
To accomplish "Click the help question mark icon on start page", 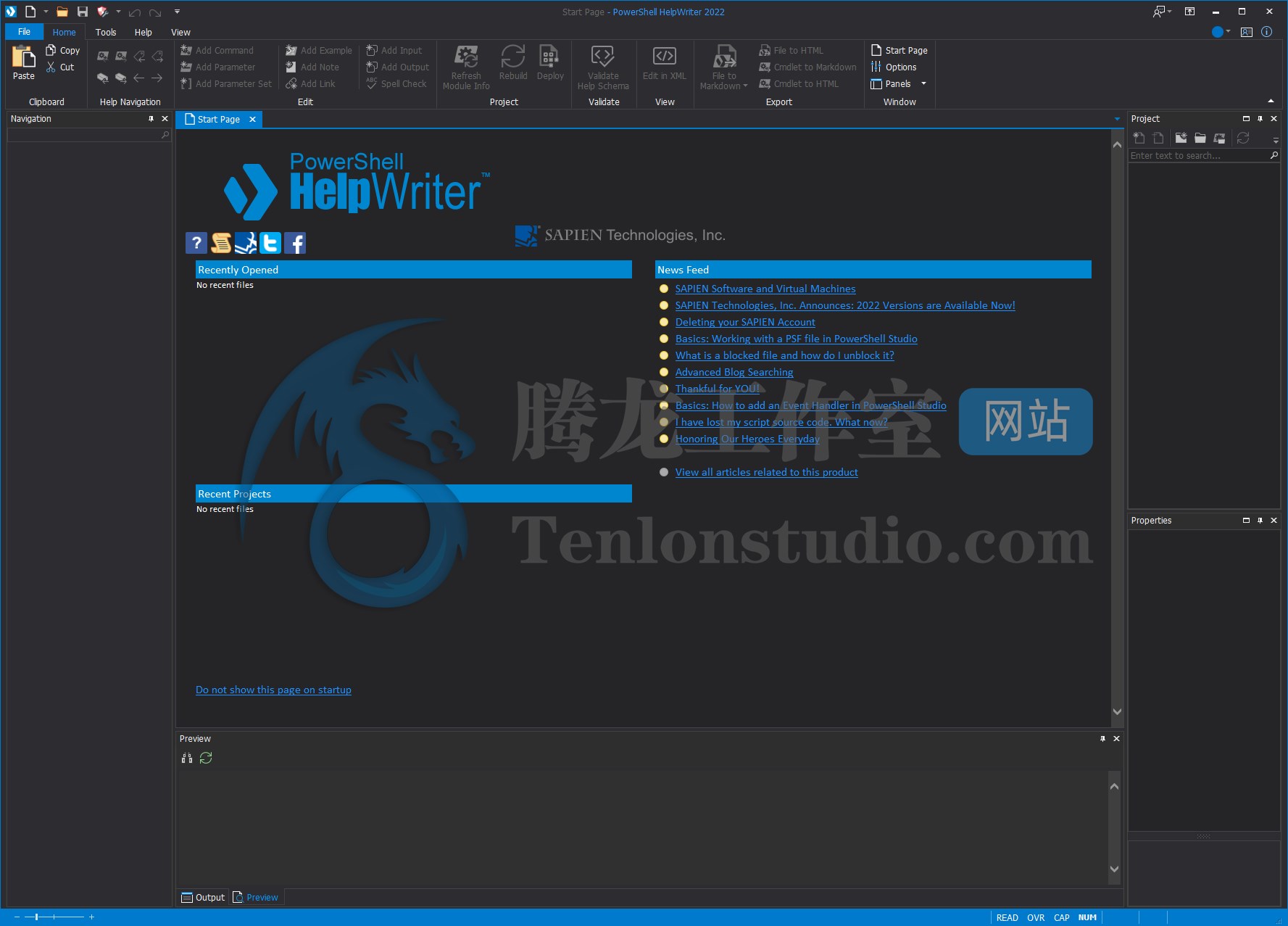I will pyautogui.click(x=196, y=243).
